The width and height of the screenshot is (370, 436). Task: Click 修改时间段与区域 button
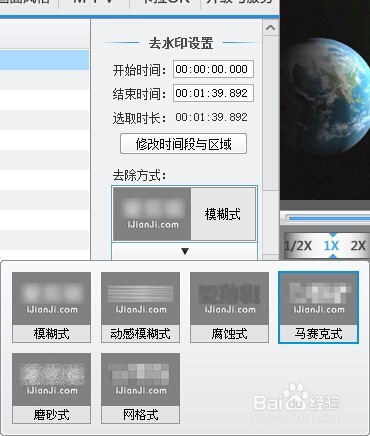coord(183,144)
